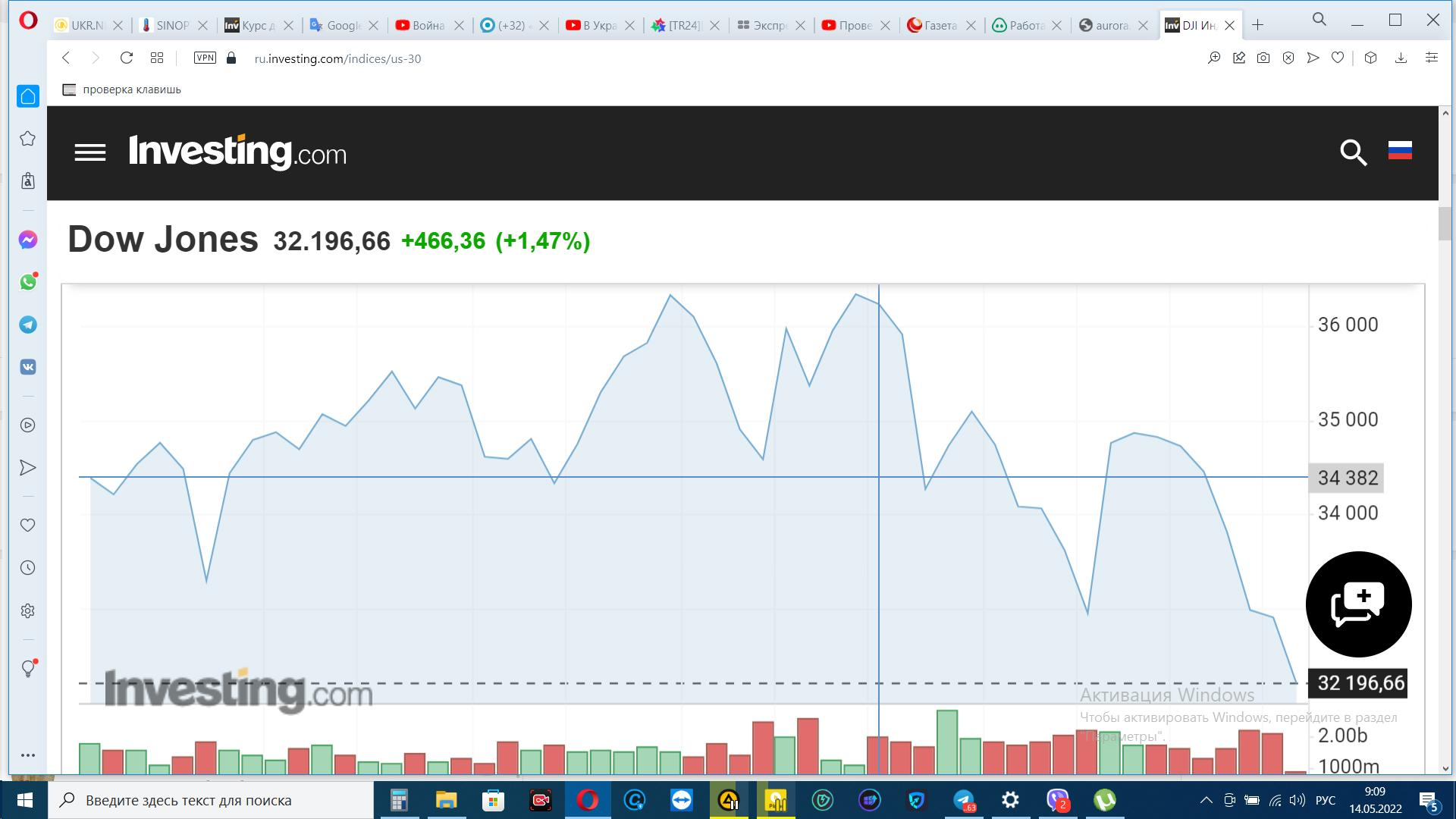Open uTorrent from the taskbar
This screenshot has width=1456, height=819.
tap(1105, 800)
